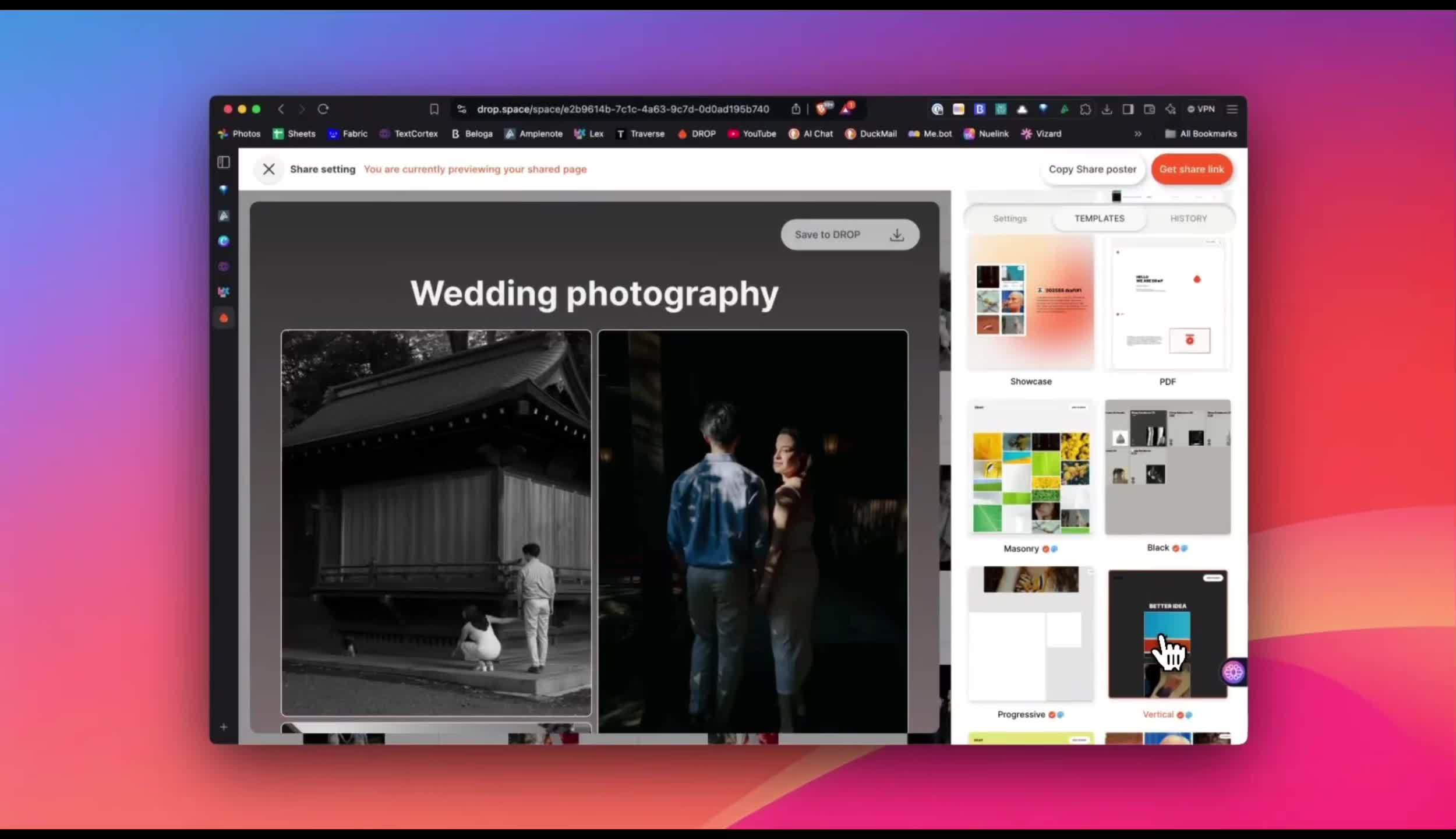
Task: Expand hidden bookmarks chevron
Action: [x=1137, y=134]
